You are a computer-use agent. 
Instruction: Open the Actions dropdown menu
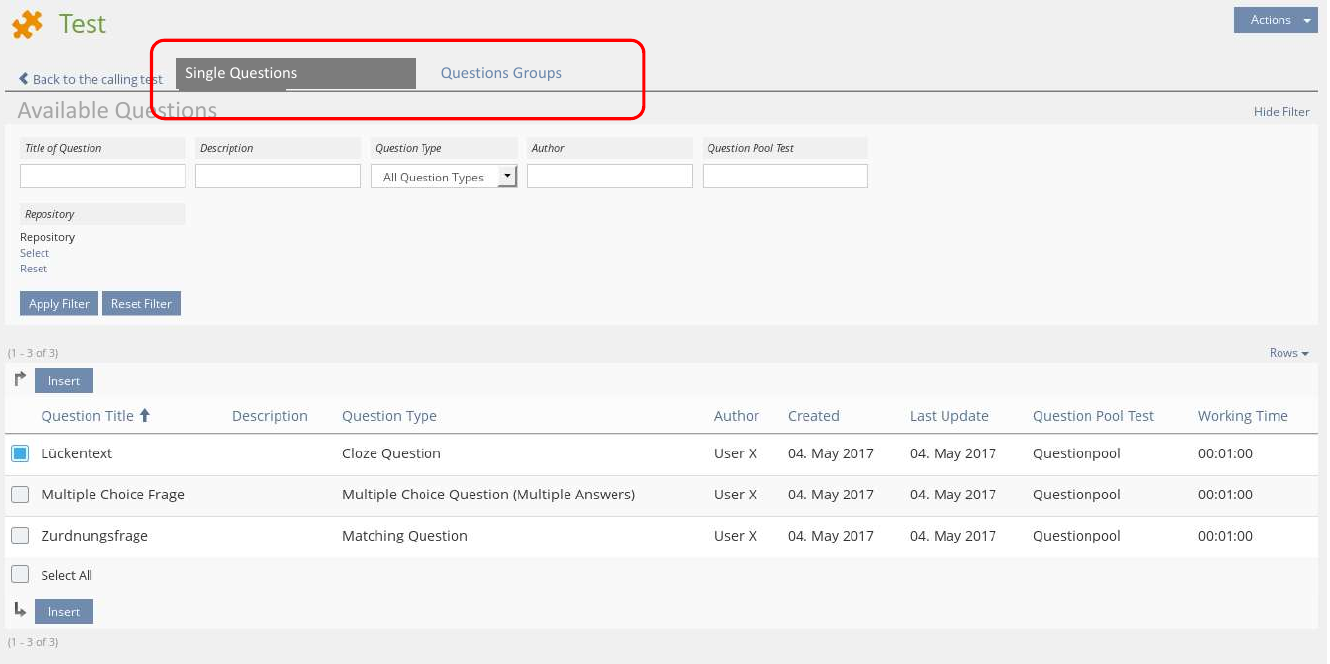(1275, 20)
